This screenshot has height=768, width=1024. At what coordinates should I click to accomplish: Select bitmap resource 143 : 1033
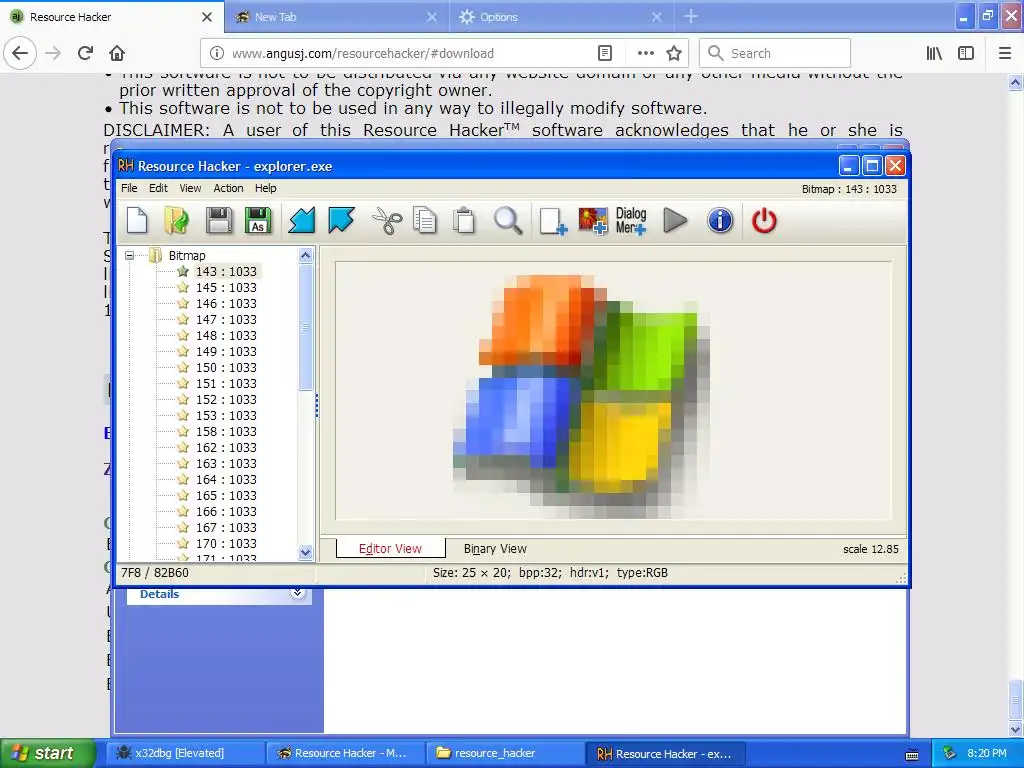[x=226, y=272]
